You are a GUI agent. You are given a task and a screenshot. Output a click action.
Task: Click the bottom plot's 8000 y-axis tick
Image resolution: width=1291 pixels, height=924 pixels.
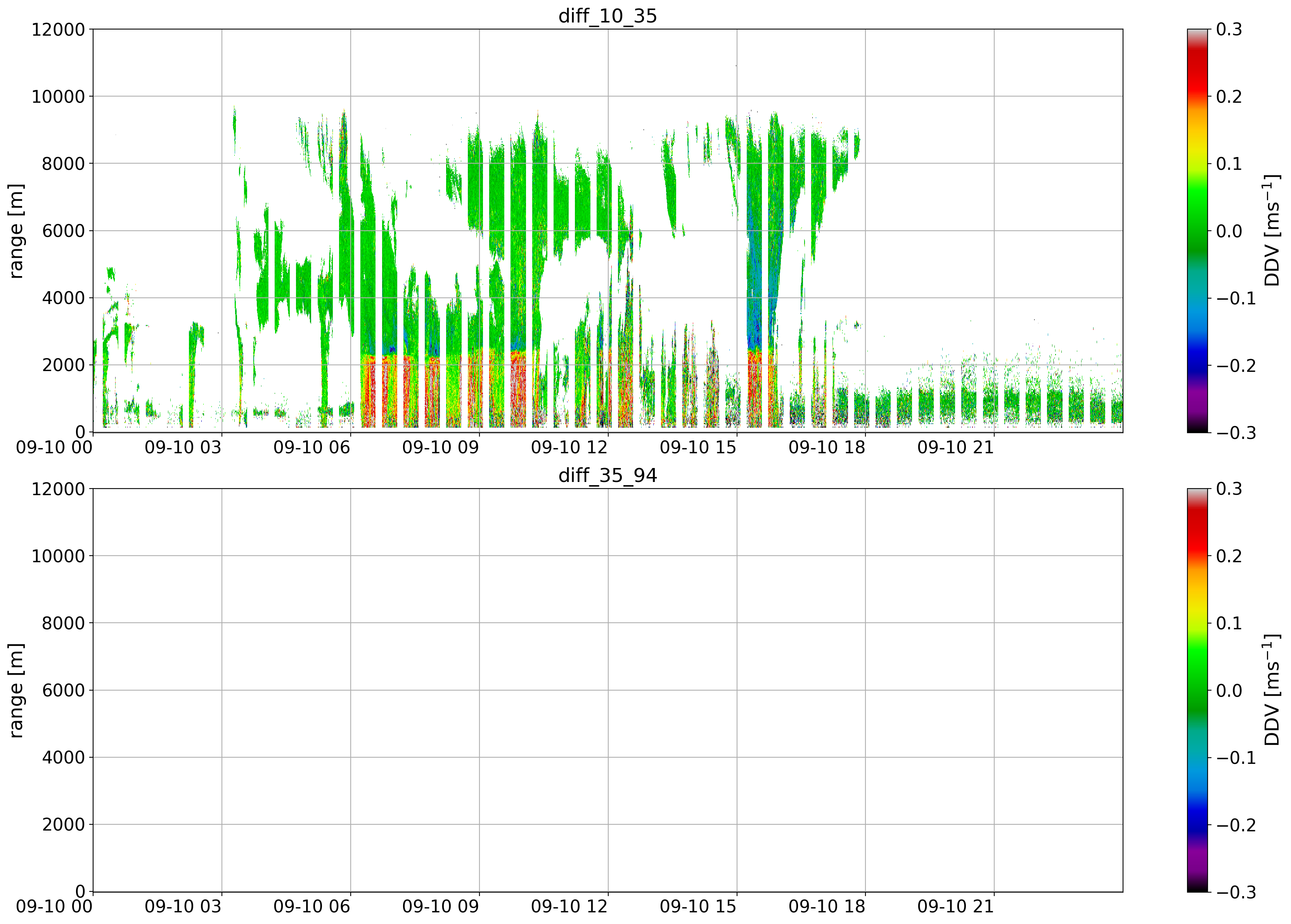click(64, 623)
